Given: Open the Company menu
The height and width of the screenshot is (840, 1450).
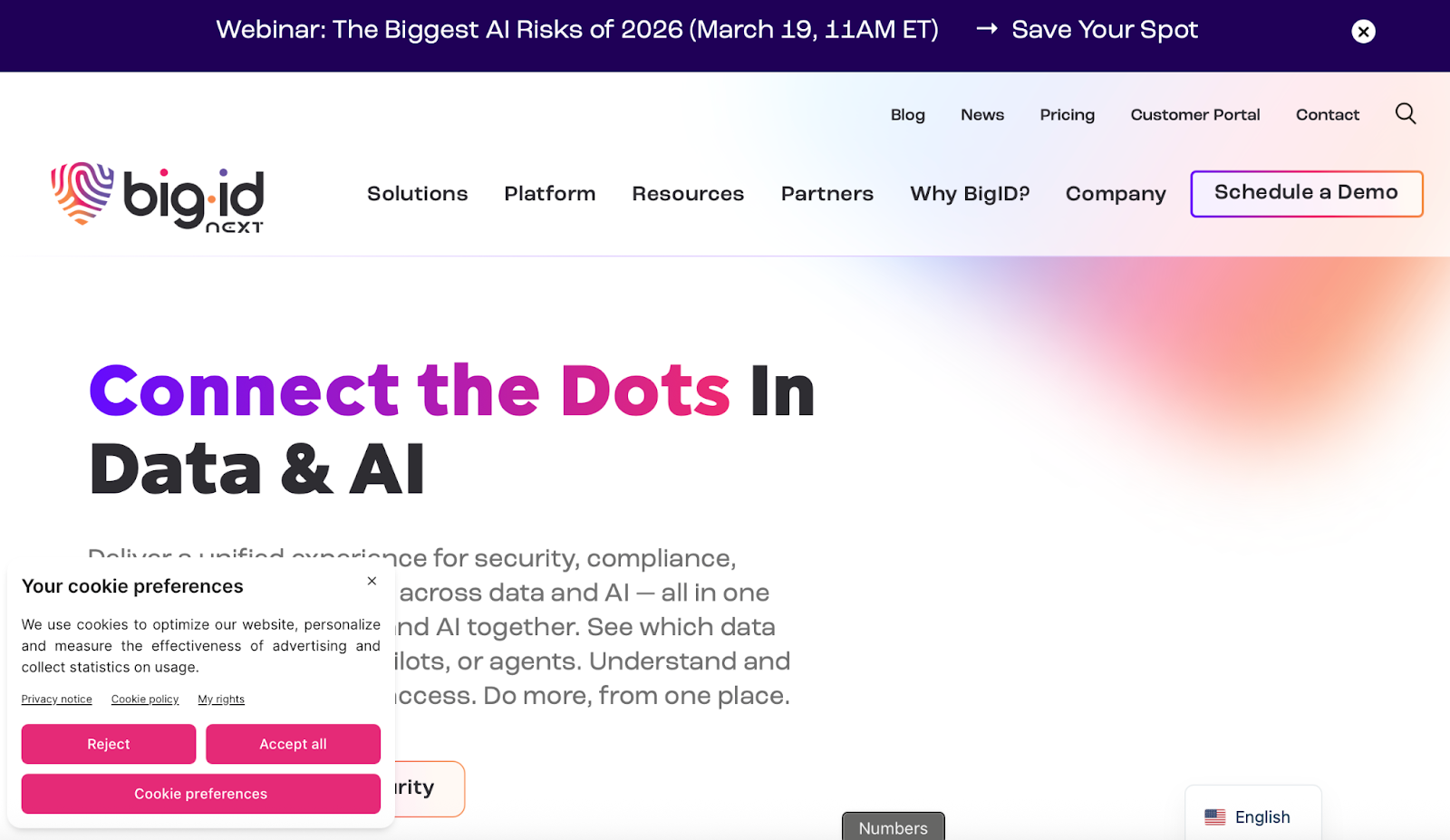Looking at the screenshot, I should (x=1116, y=193).
